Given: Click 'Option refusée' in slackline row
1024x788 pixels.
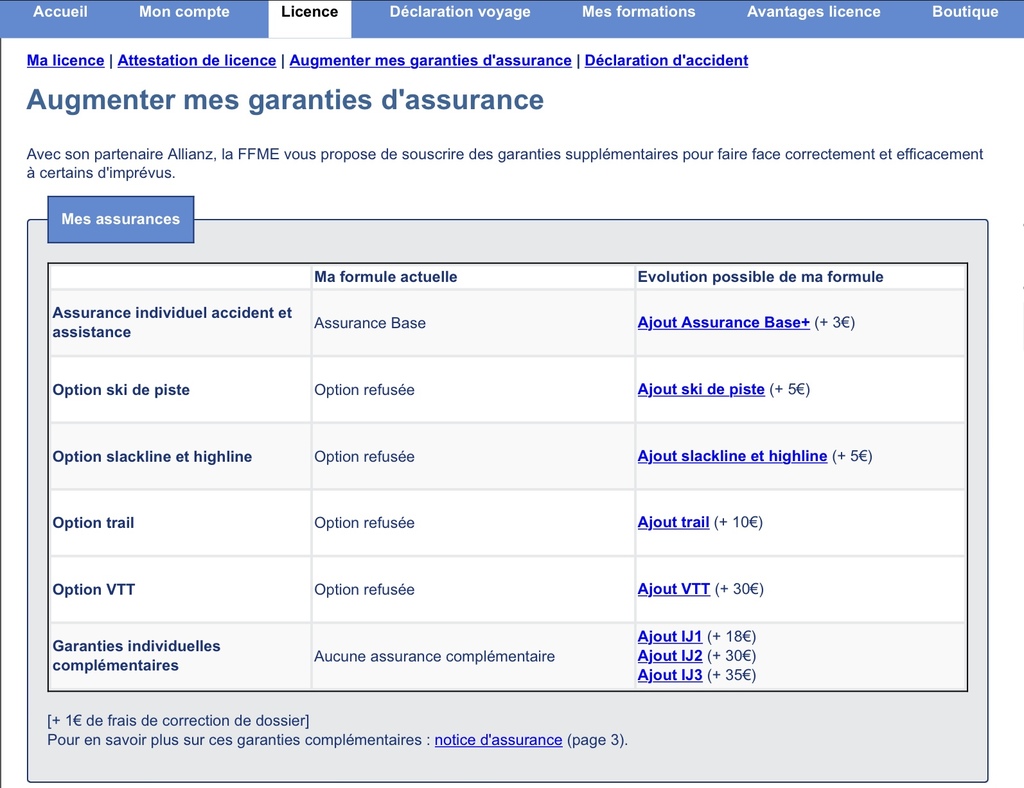Looking at the screenshot, I should (x=364, y=456).
